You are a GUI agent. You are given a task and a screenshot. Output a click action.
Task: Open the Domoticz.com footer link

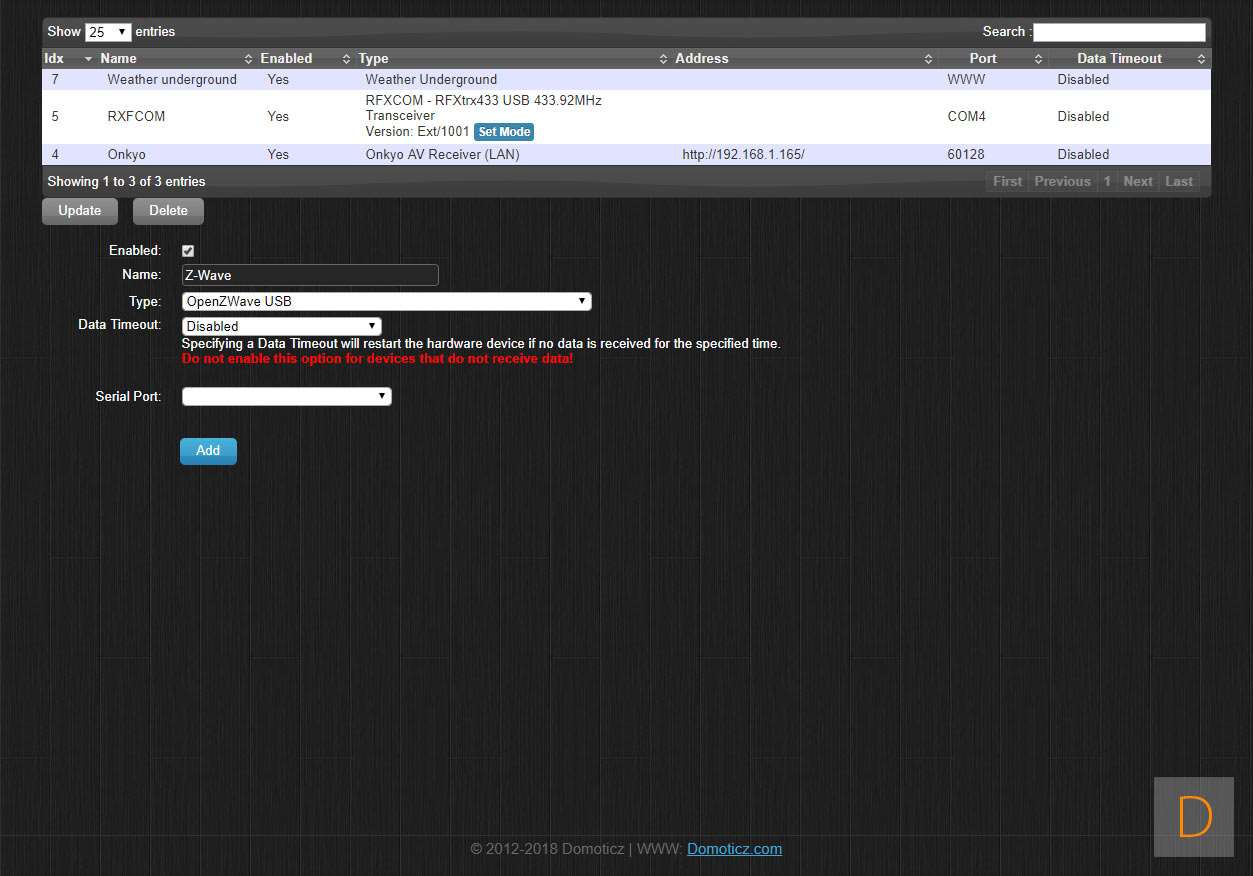click(734, 849)
